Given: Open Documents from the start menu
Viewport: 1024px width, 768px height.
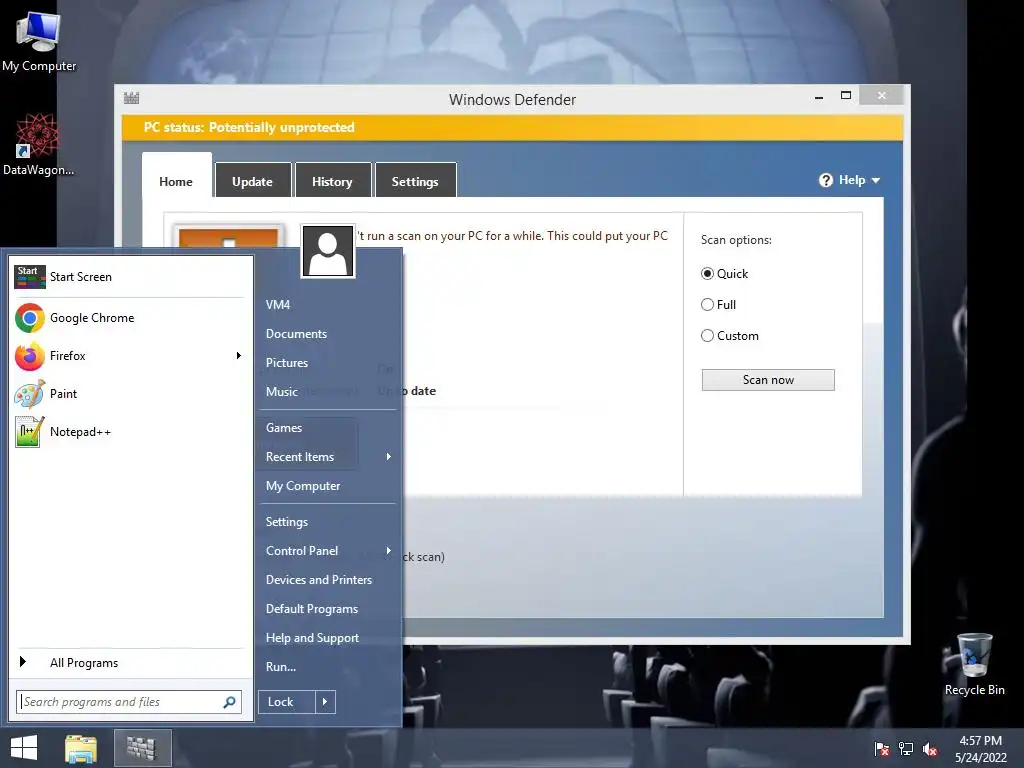Looking at the screenshot, I should 296,334.
